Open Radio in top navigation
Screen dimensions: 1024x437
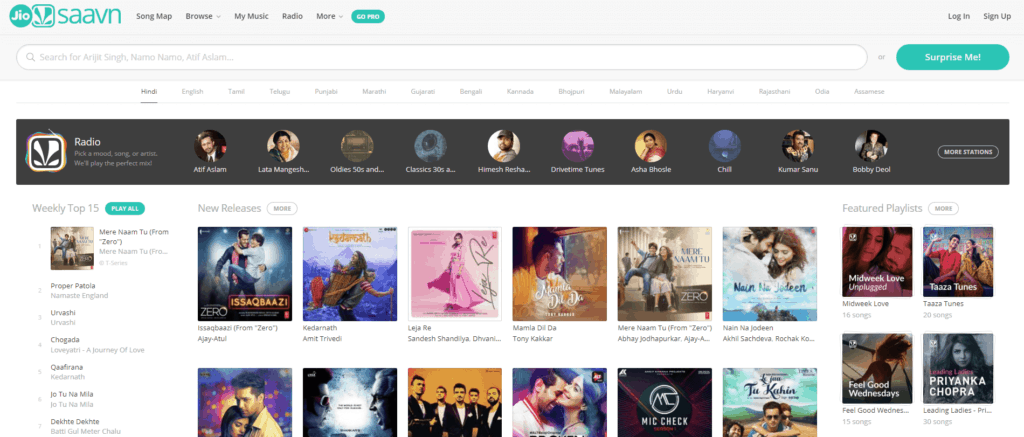(293, 16)
